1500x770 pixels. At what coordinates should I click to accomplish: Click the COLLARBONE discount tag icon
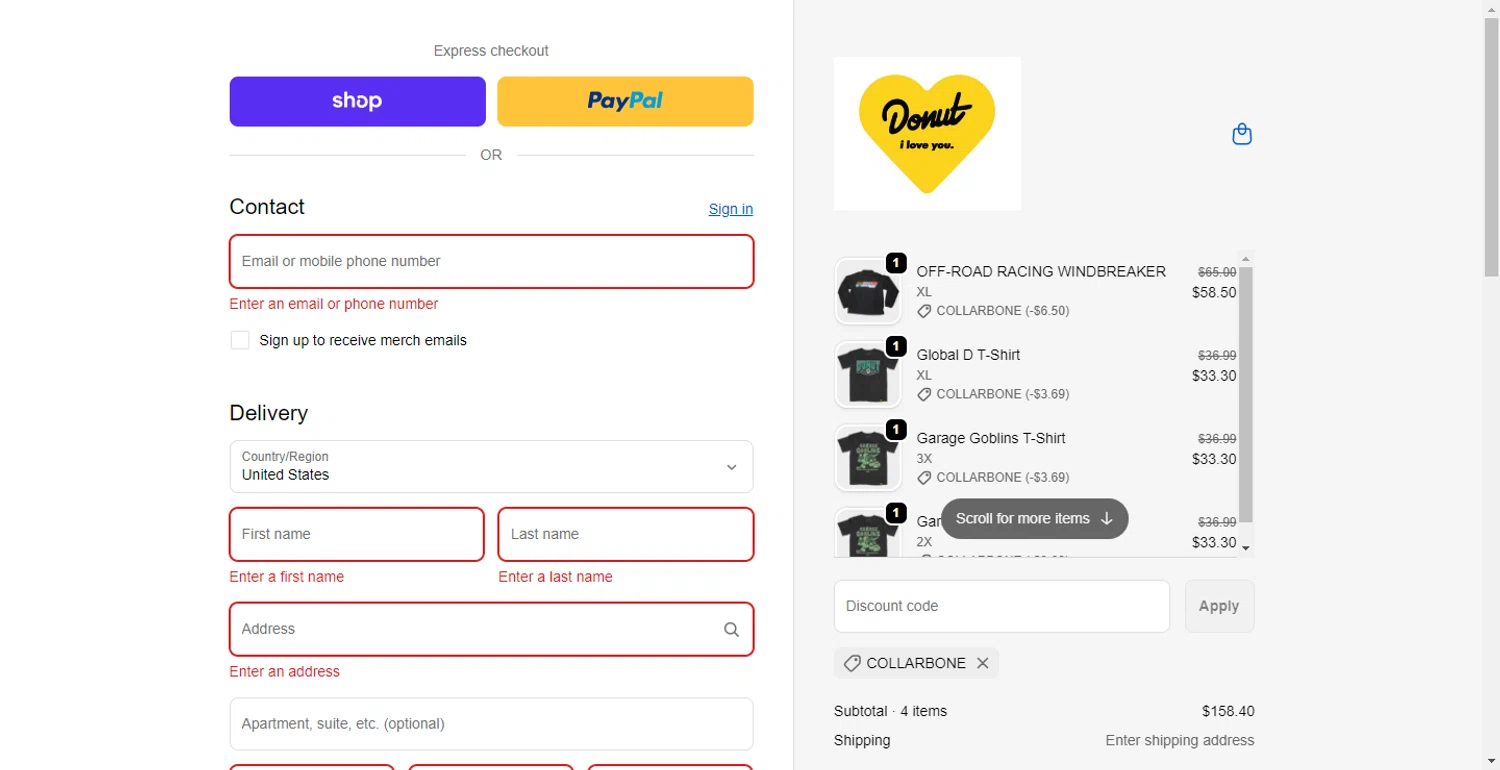[852, 663]
